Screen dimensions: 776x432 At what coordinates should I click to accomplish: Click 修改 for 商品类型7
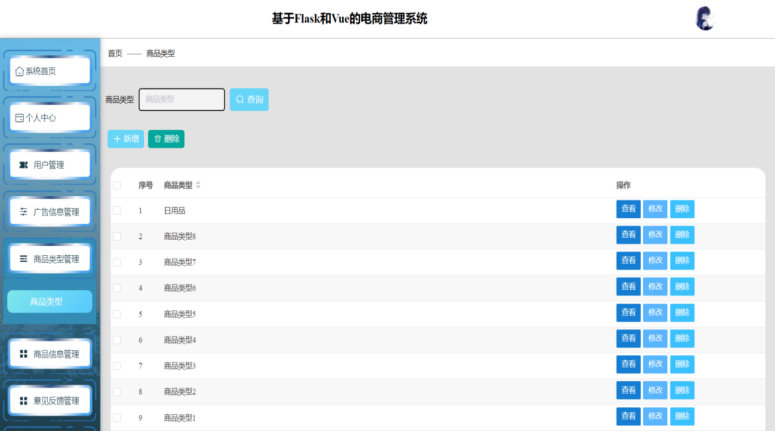click(x=655, y=260)
